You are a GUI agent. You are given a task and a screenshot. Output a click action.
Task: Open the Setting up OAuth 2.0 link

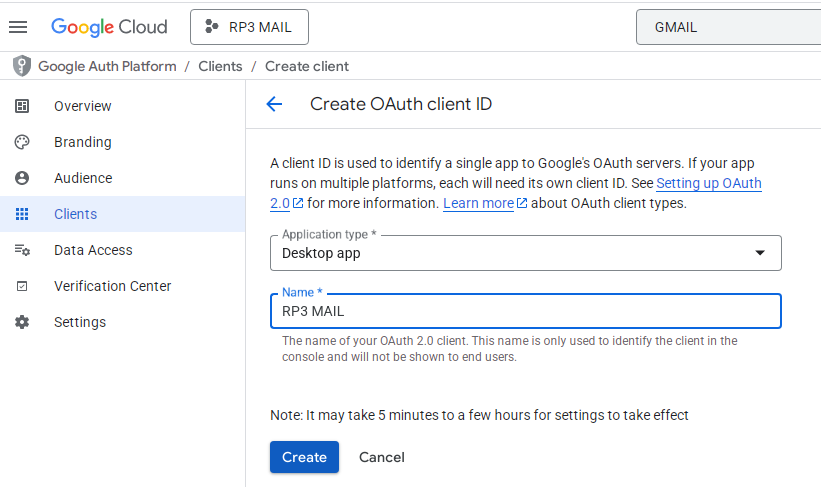pyautogui.click(x=708, y=184)
